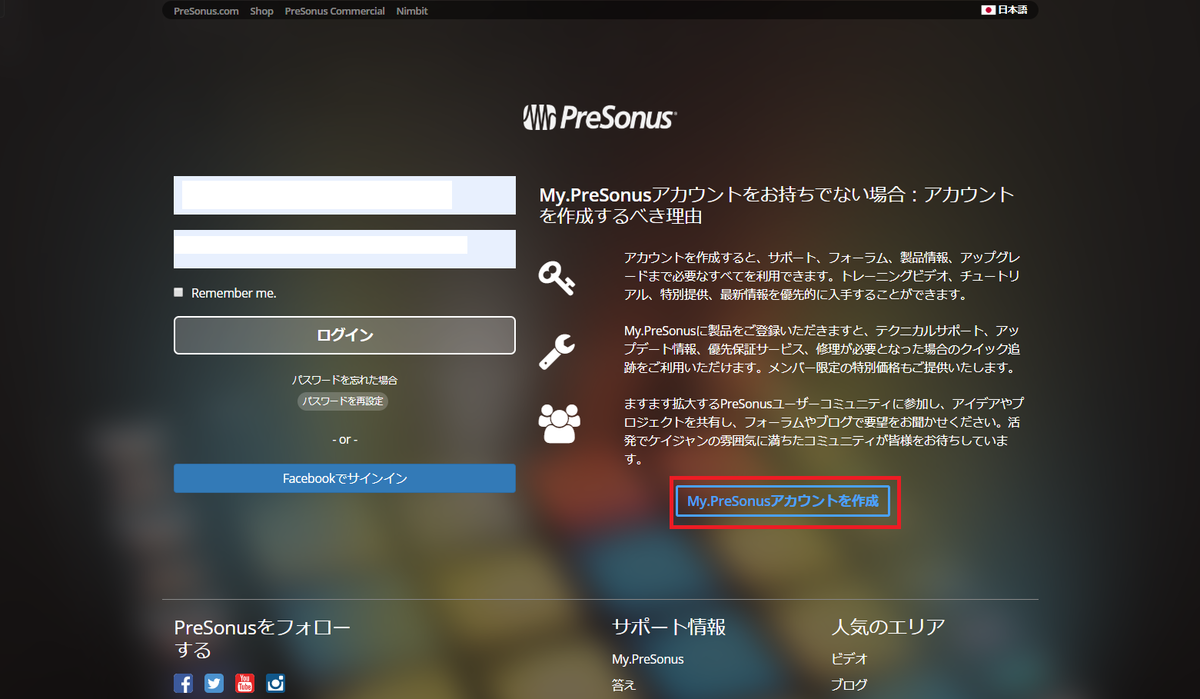Open the Shop menu item
The image size is (1200, 699).
[x=261, y=10]
